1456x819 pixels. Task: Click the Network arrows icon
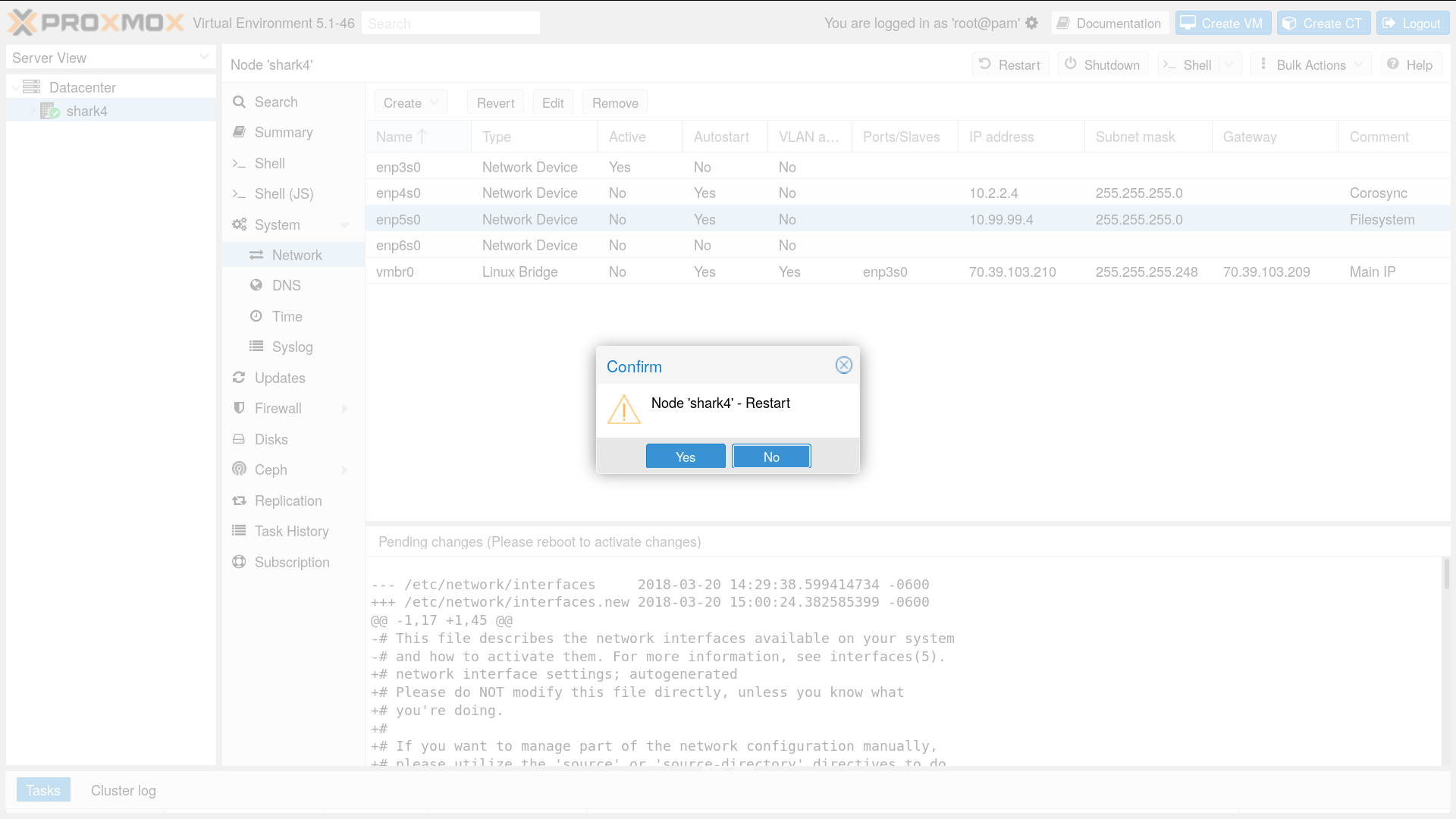tap(256, 255)
